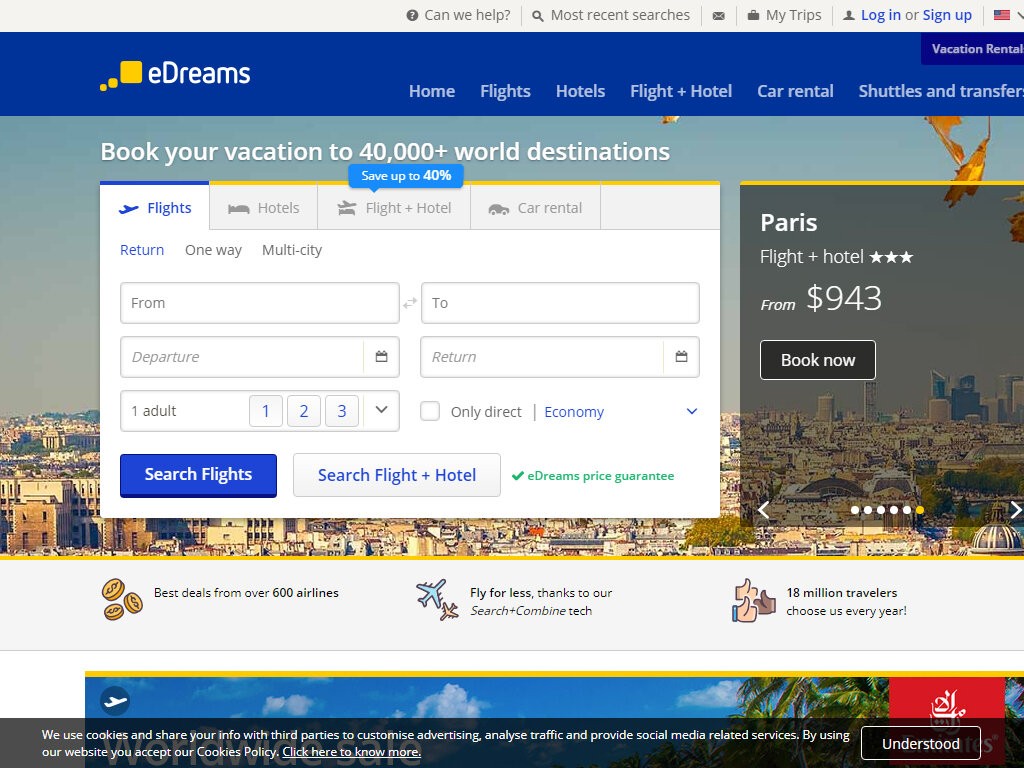This screenshot has width=1024, height=768.
Task: Choose 3 passengers button
Action: (342, 411)
